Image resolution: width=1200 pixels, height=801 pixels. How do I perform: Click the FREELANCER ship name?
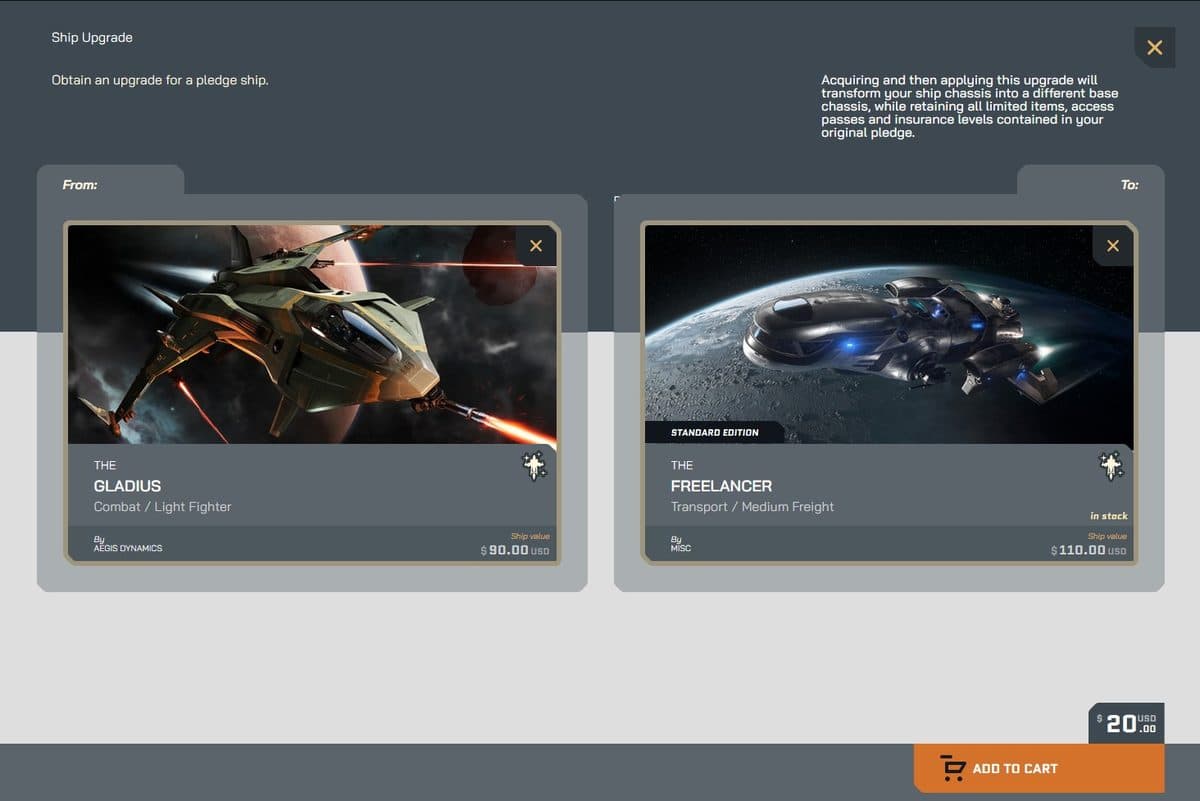pos(721,486)
